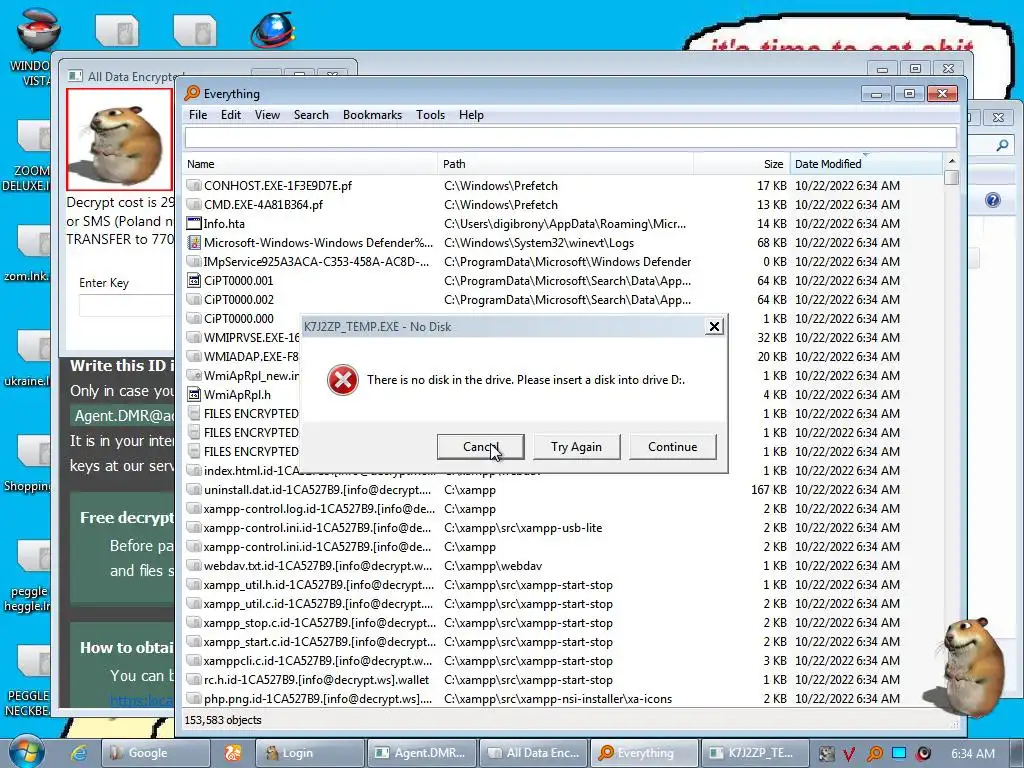Switch to the K7J2ZP_TE... taskbar button
1024x768 pixels.
(x=753, y=753)
